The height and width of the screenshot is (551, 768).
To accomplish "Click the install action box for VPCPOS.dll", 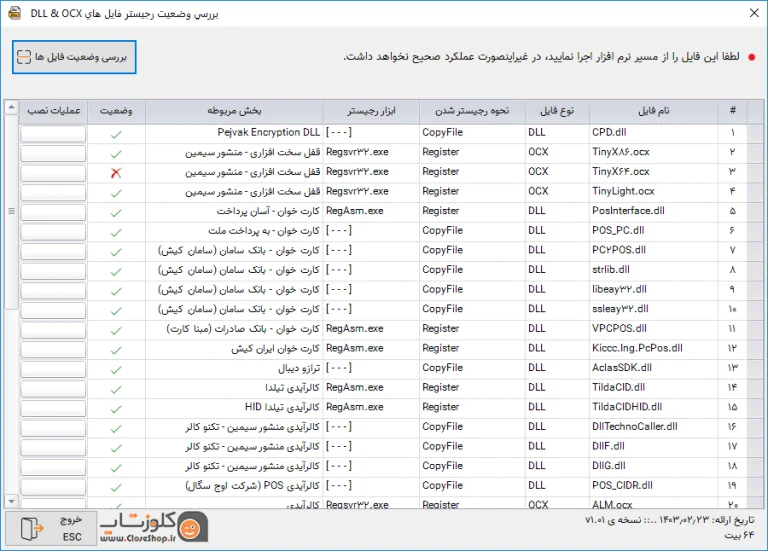I will click(53, 330).
